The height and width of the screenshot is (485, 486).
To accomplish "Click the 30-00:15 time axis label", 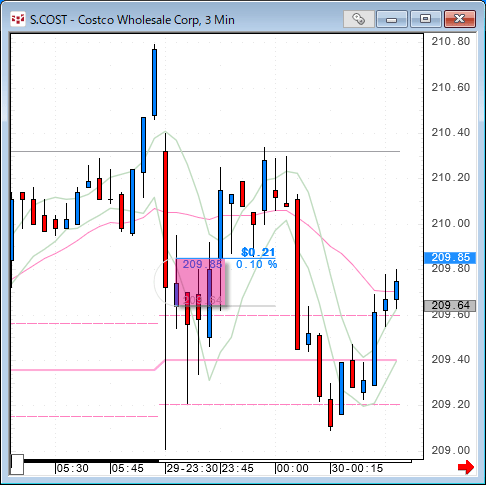I will coord(357,468).
